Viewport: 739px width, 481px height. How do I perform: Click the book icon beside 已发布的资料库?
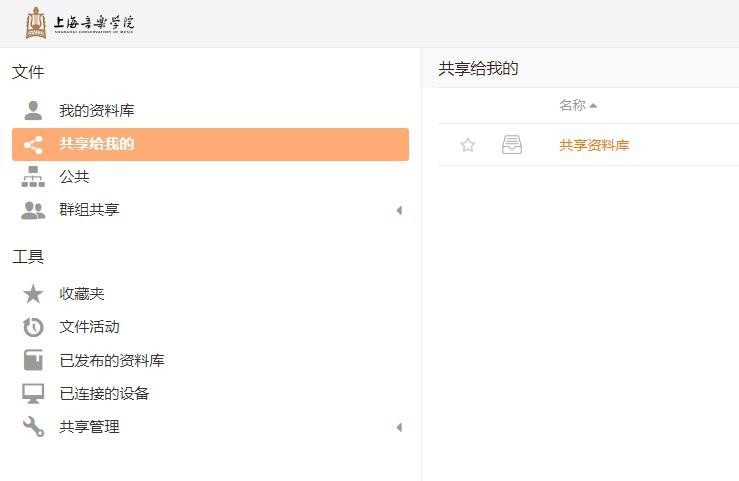pos(33,360)
